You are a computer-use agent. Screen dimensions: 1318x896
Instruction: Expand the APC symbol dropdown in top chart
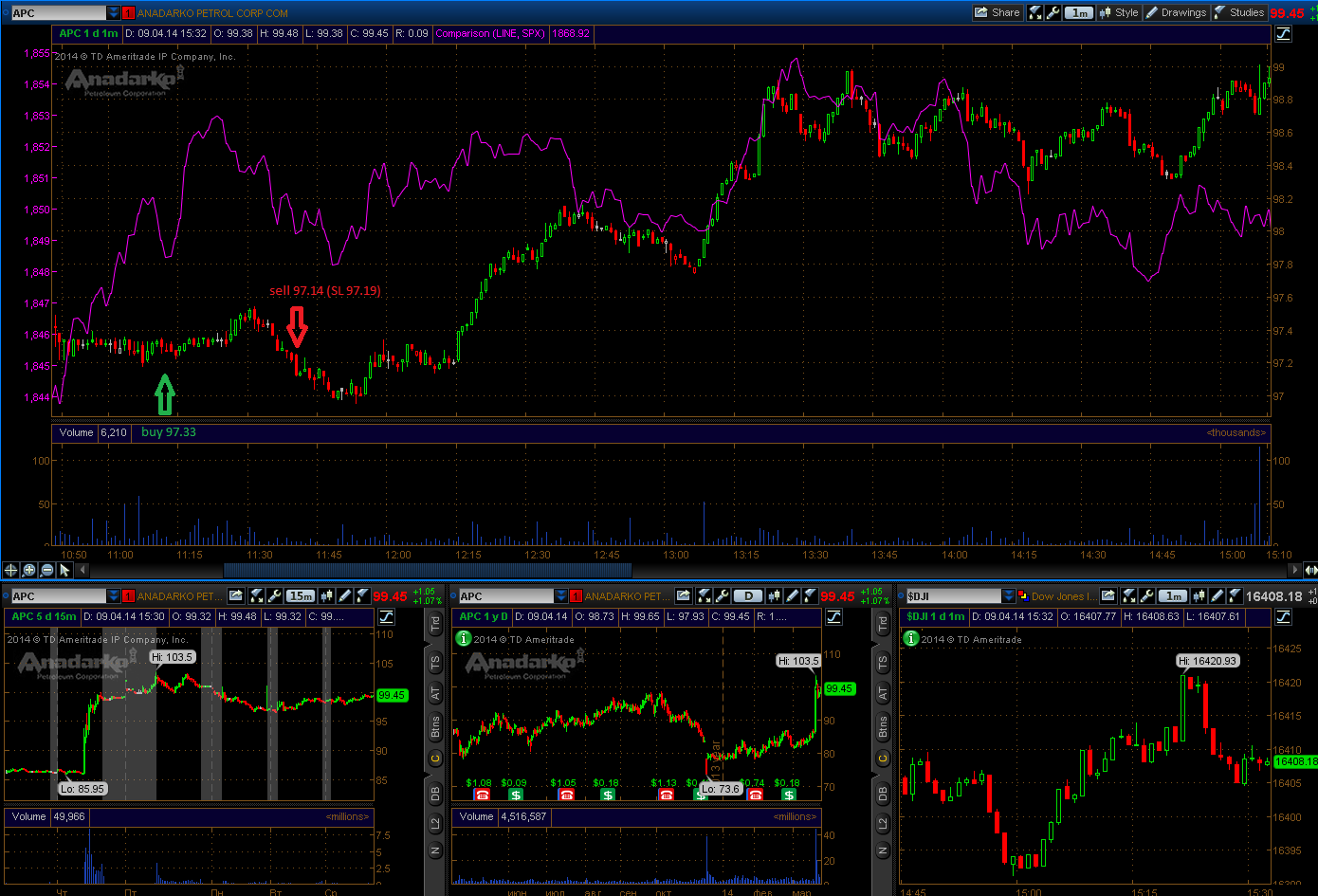[x=114, y=13]
